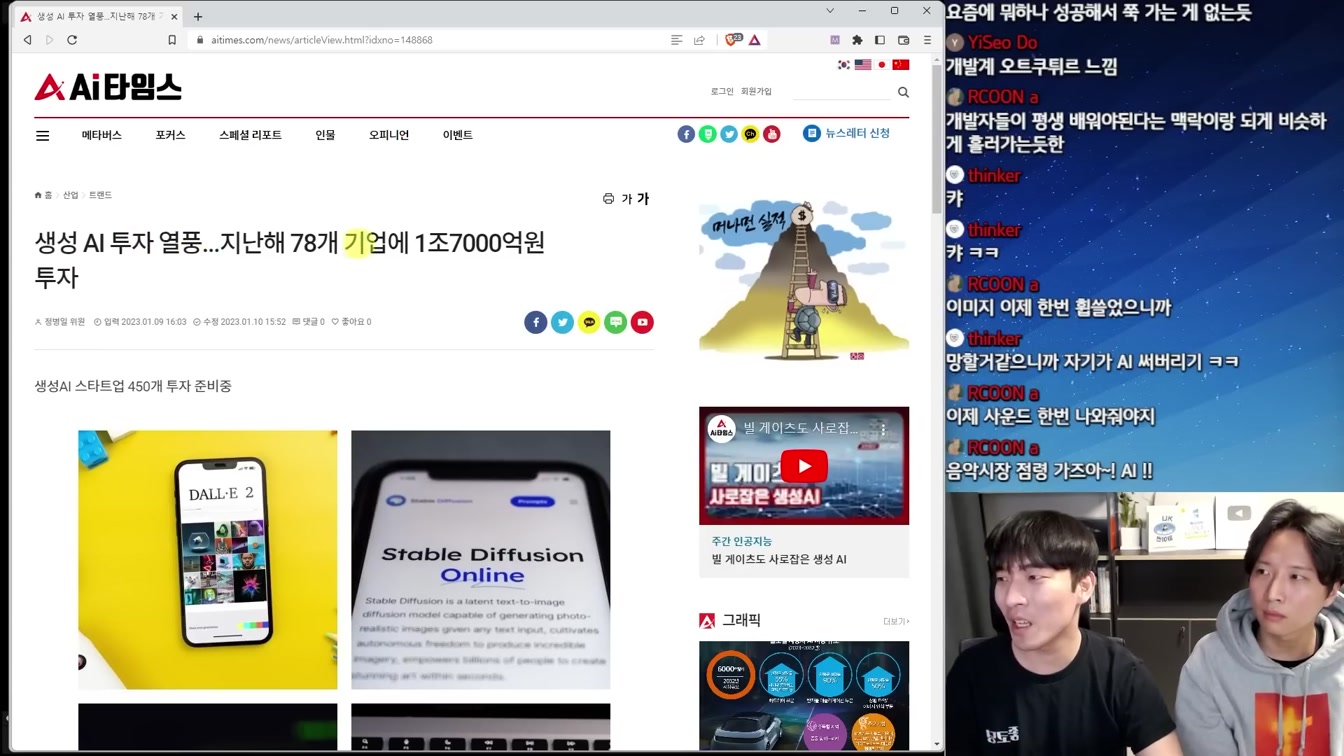Click the Brave Rewards triangle icon
Viewport: 1344px width, 756px height.
tap(755, 40)
